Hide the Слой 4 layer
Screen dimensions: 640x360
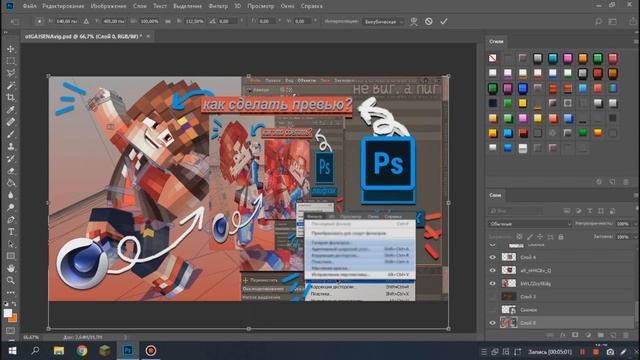coord(493,257)
